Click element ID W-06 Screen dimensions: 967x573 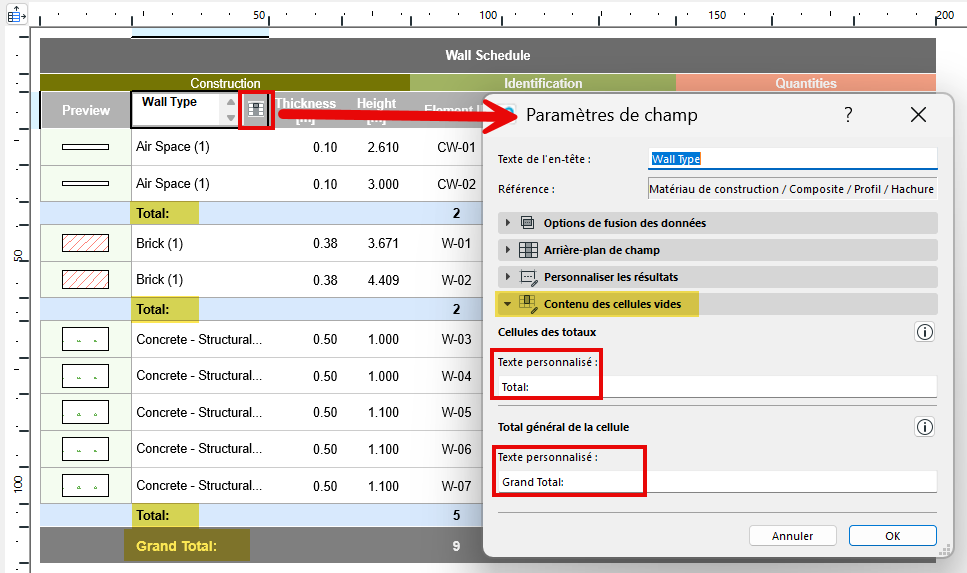point(456,450)
